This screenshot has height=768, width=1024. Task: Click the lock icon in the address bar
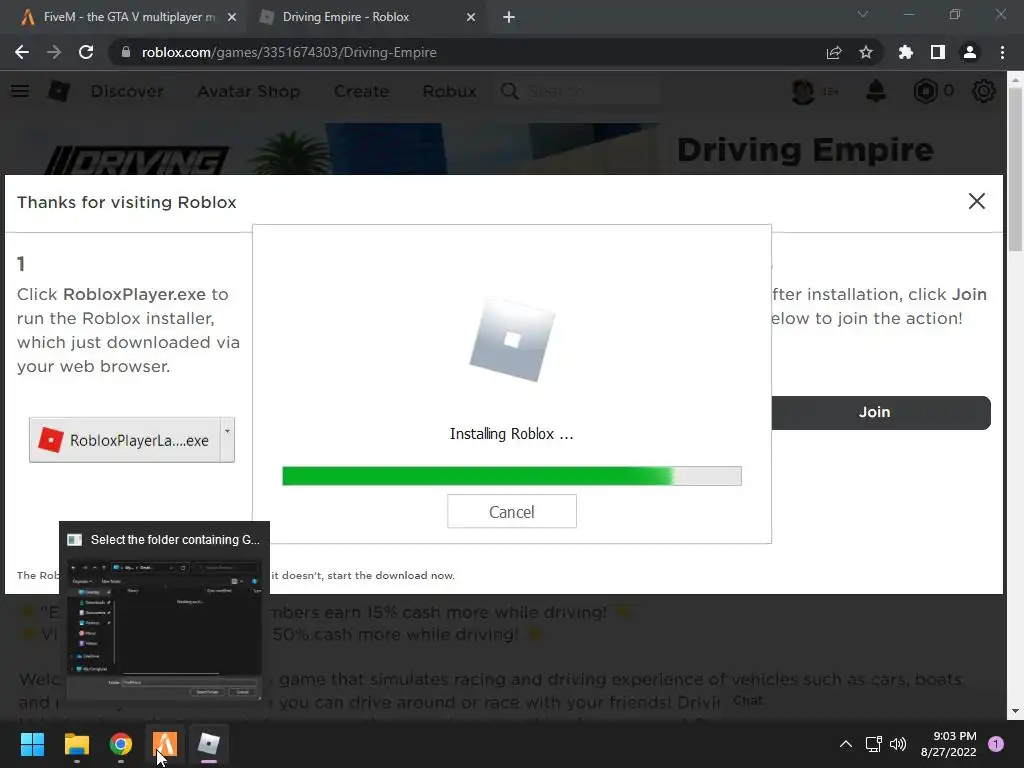pos(126,52)
